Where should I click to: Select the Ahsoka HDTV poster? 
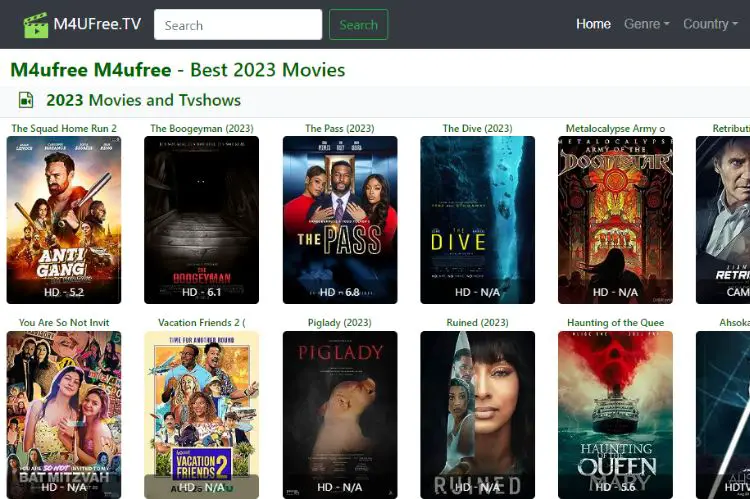tap(723, 415)
